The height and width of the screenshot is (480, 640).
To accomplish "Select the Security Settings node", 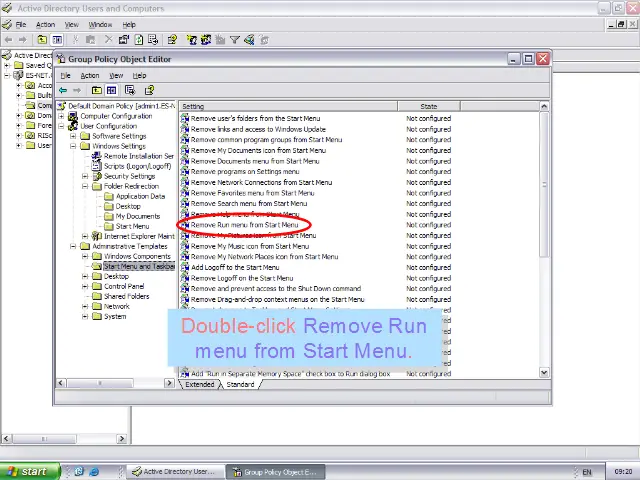I will point(129,176).
